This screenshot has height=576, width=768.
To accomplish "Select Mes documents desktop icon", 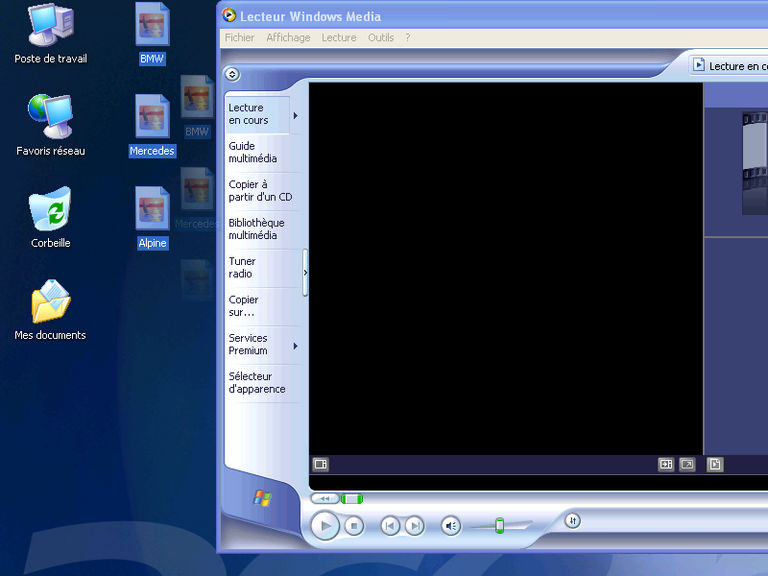I will tap(50, 310).
